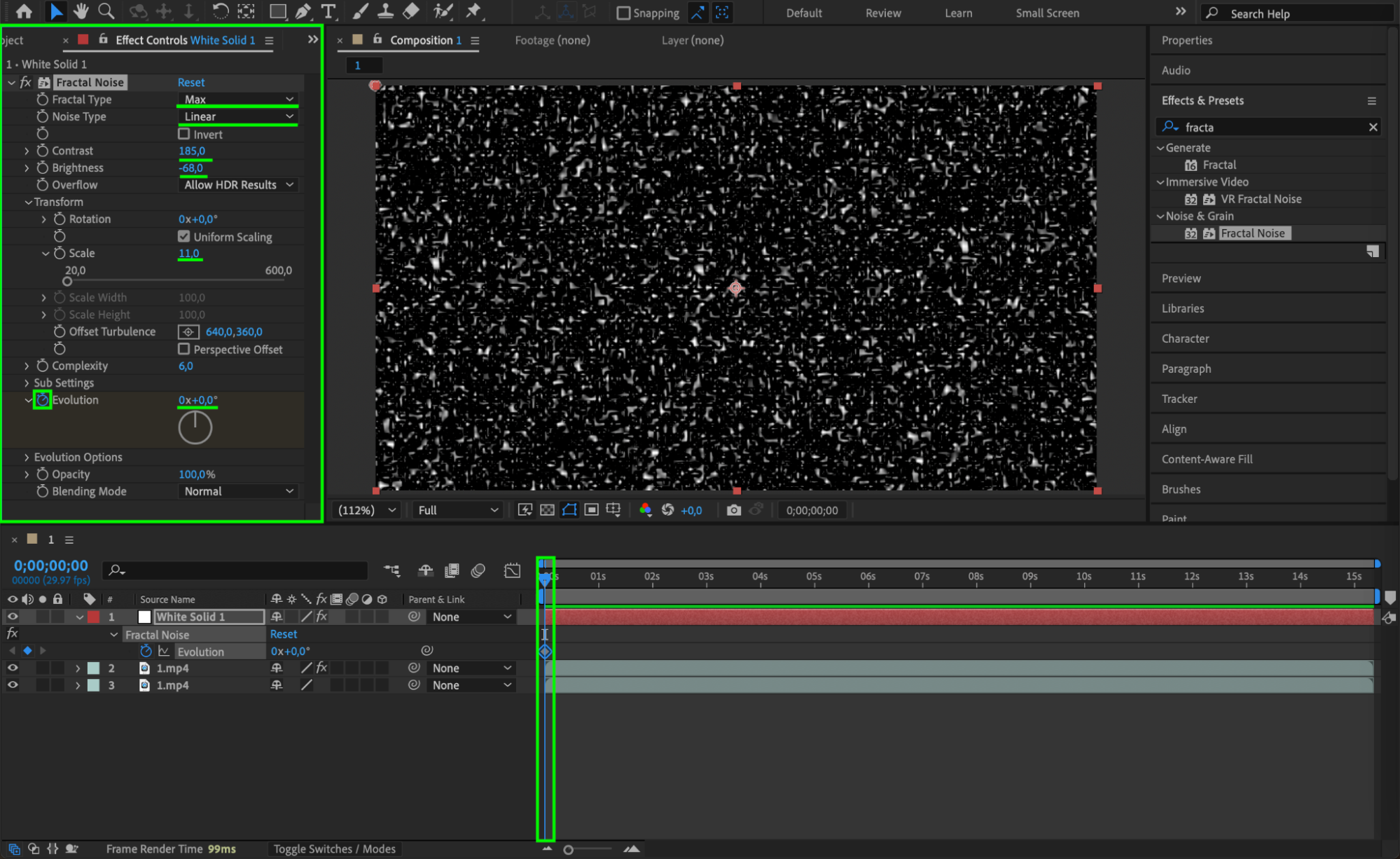Click the Scale slider handle
Viewport: 1400px width, 859px height.
tap(67, 282)
